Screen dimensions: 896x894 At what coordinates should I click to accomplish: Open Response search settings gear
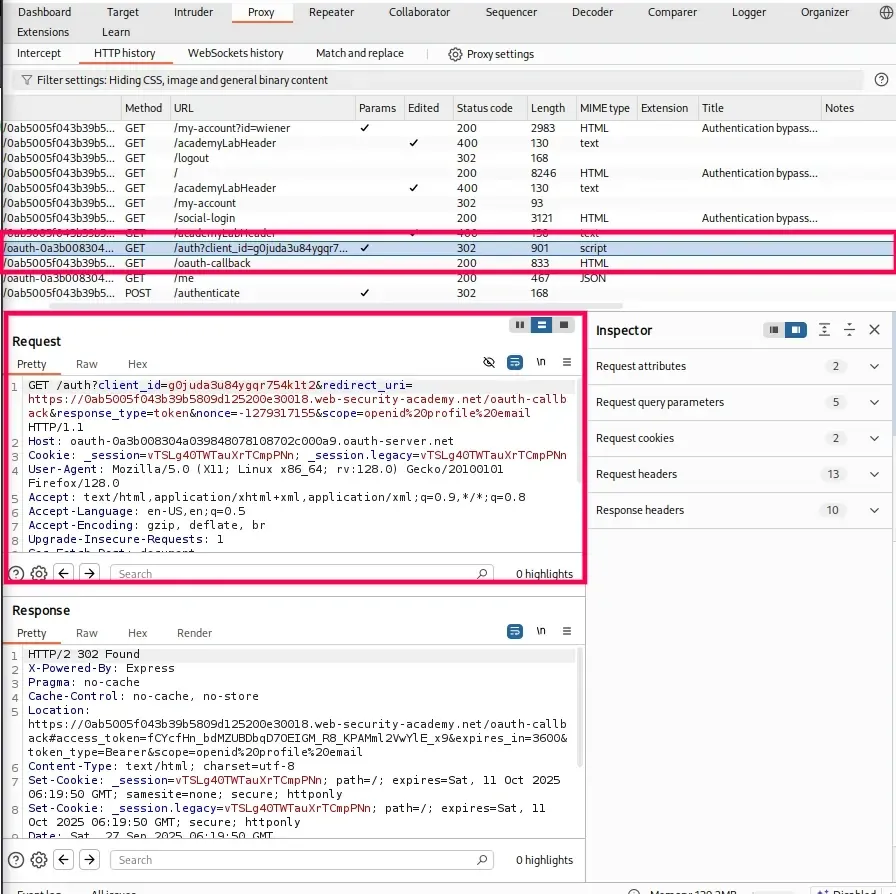tap(39, 860)
